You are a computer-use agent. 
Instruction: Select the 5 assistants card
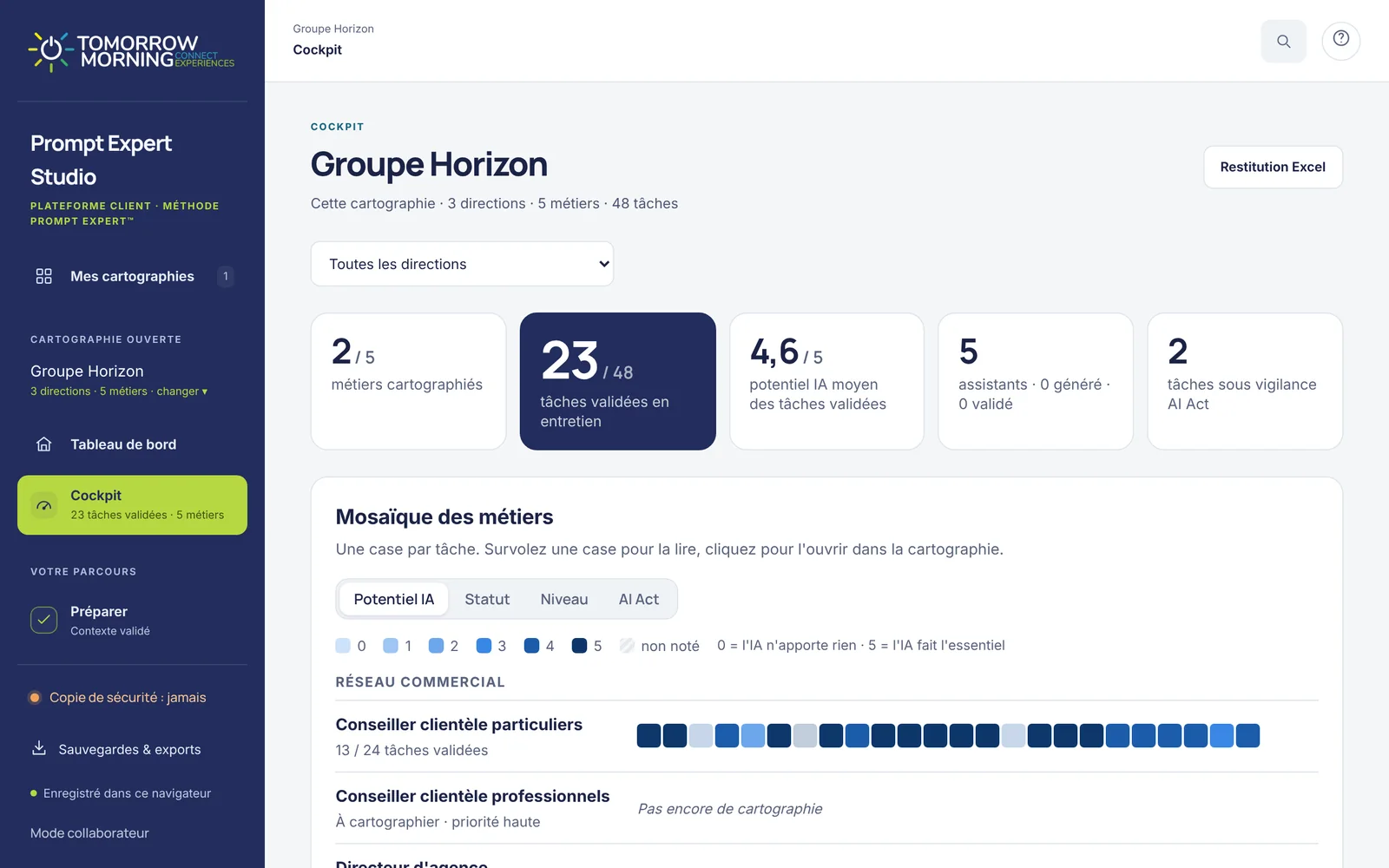tap(1036, 381)
